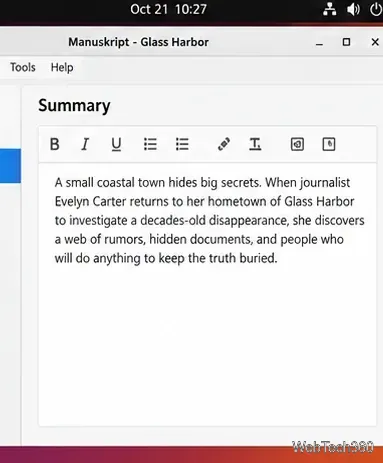Click the clear formatting T icon

pos(255,144)
